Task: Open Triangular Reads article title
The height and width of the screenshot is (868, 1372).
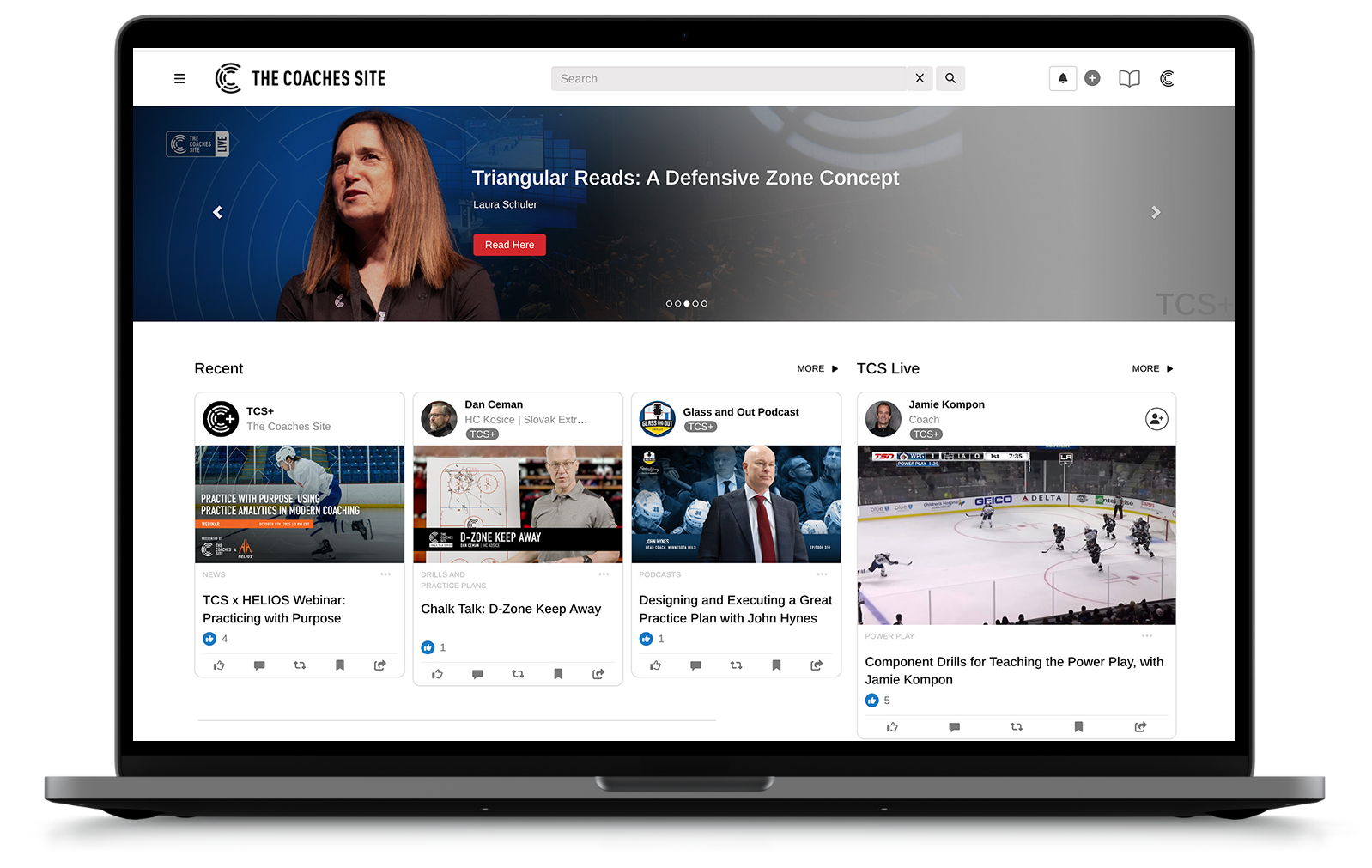Action: pos(685,178)
